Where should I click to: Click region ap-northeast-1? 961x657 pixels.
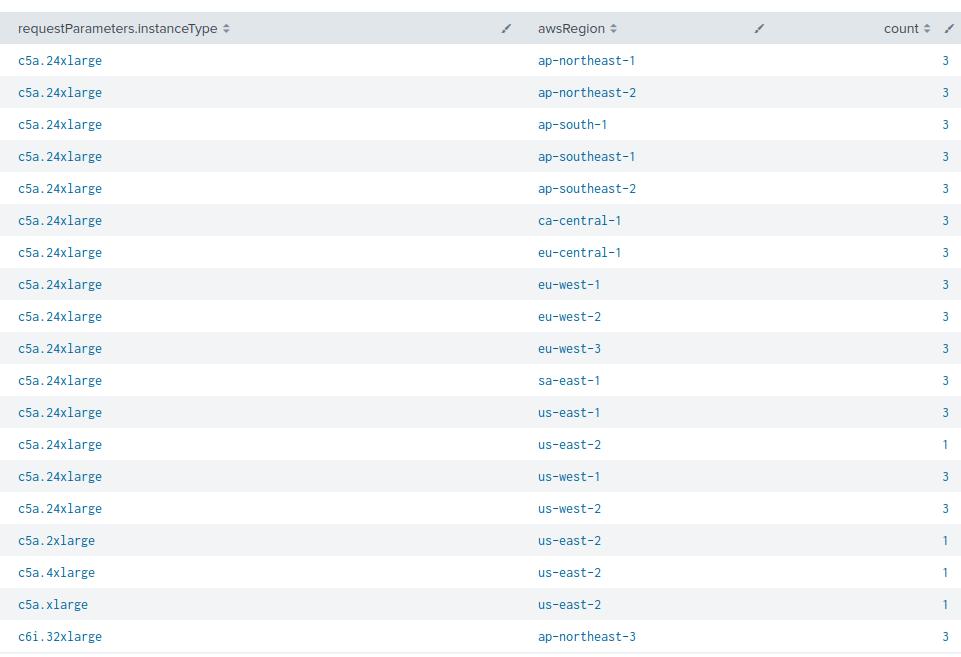click(x=587, y=61)
